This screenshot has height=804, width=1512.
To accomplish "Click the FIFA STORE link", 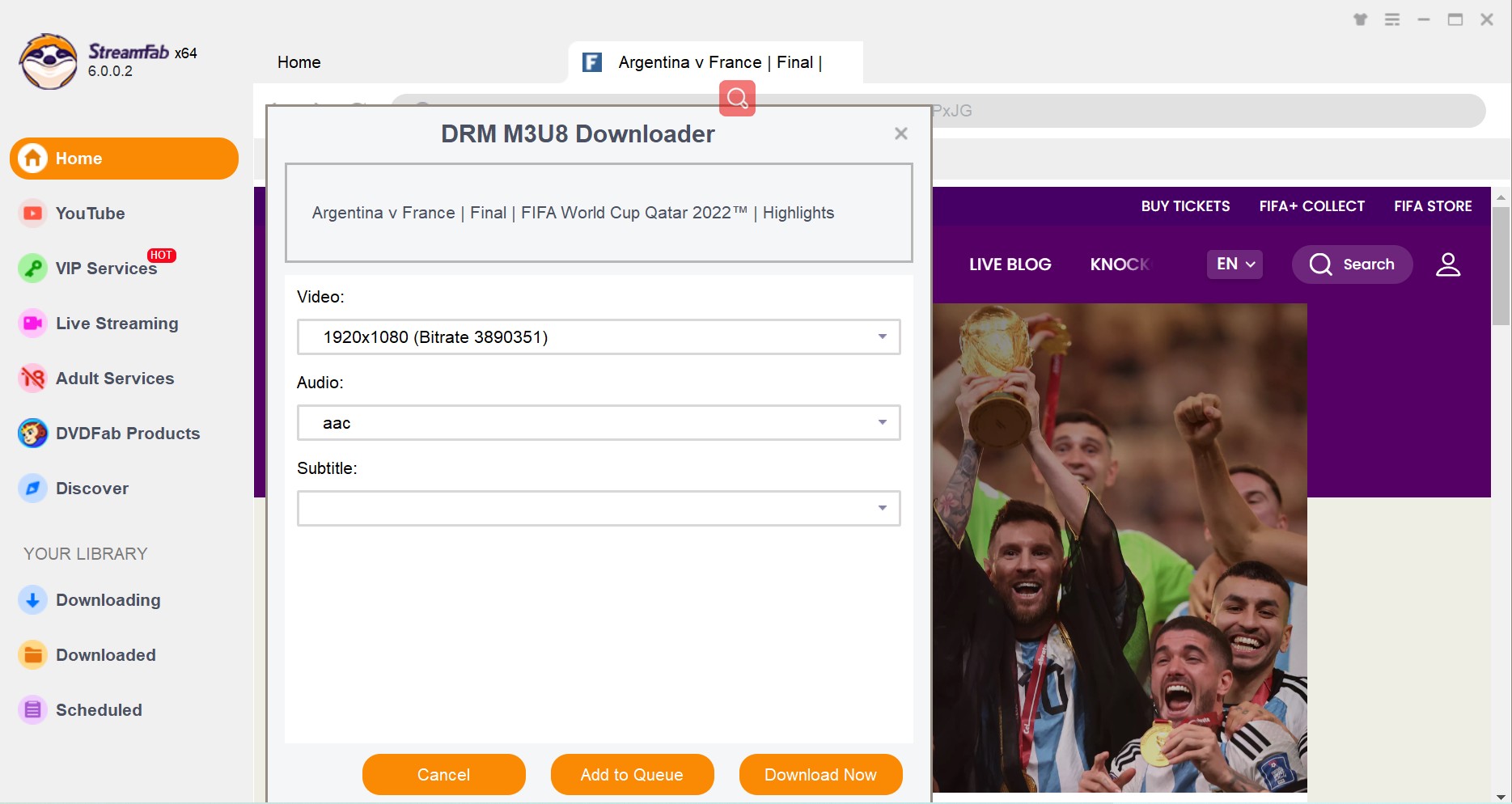I will pos(1433,206).
